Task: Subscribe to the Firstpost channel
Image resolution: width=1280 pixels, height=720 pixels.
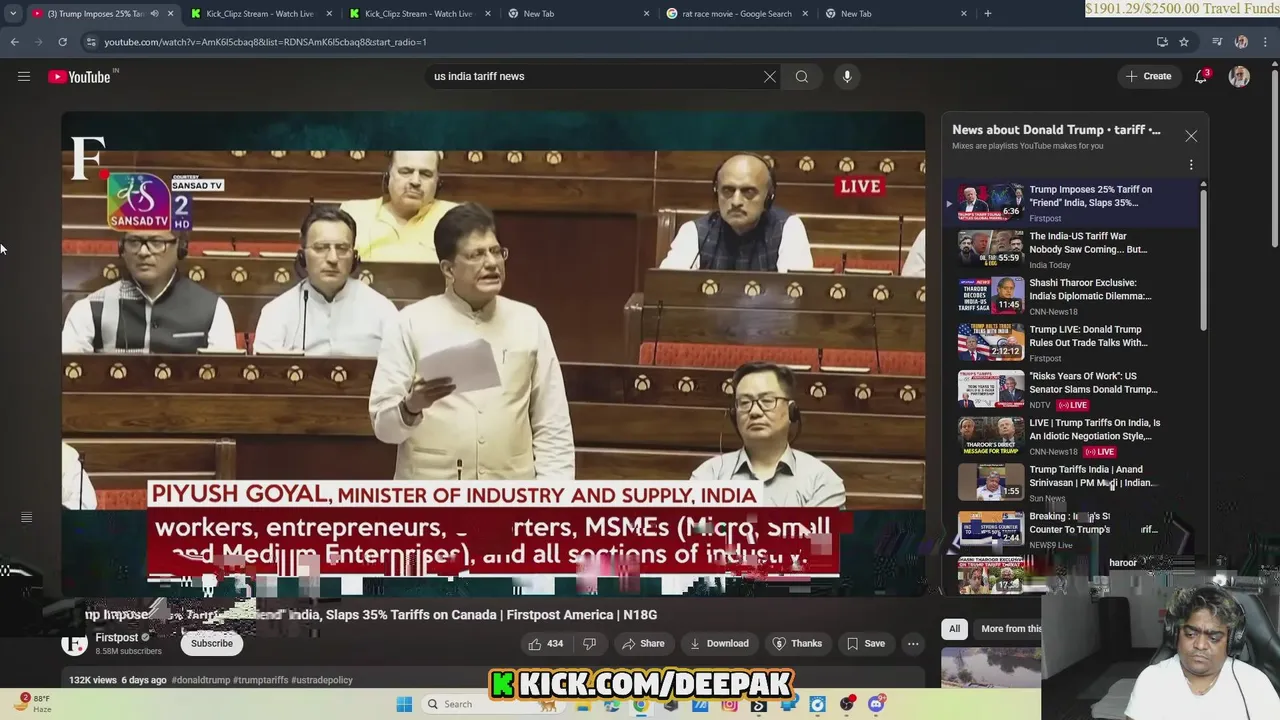Action: click(212, 643)
